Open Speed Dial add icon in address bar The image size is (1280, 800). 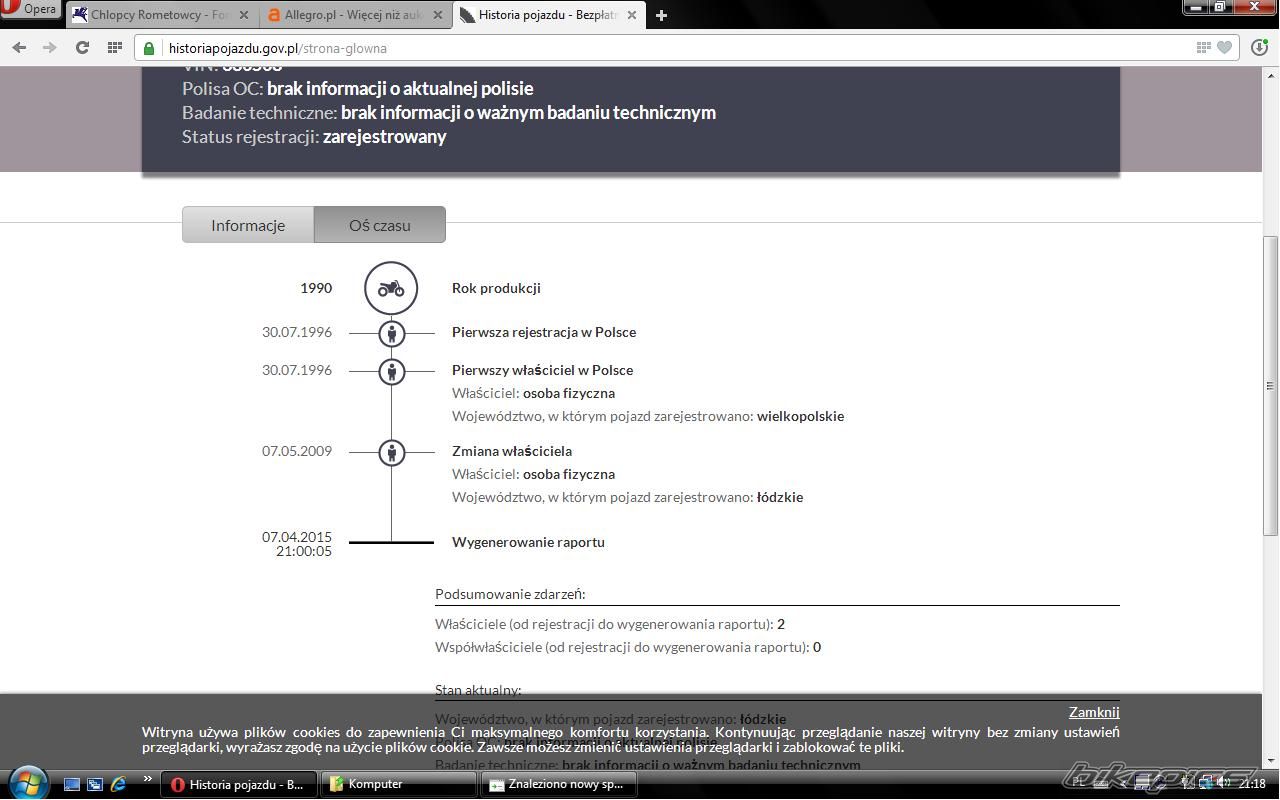click(x=1203, y=47)
